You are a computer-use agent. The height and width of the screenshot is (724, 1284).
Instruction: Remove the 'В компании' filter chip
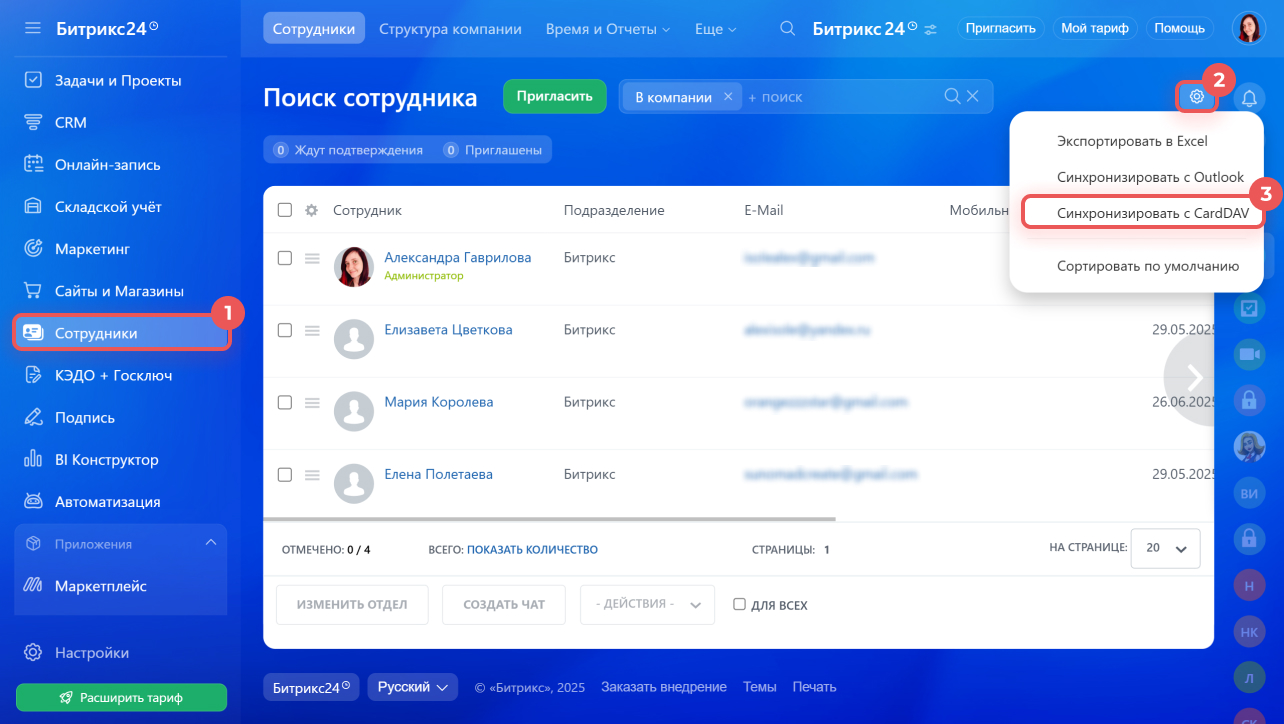[x=728, y=97]
